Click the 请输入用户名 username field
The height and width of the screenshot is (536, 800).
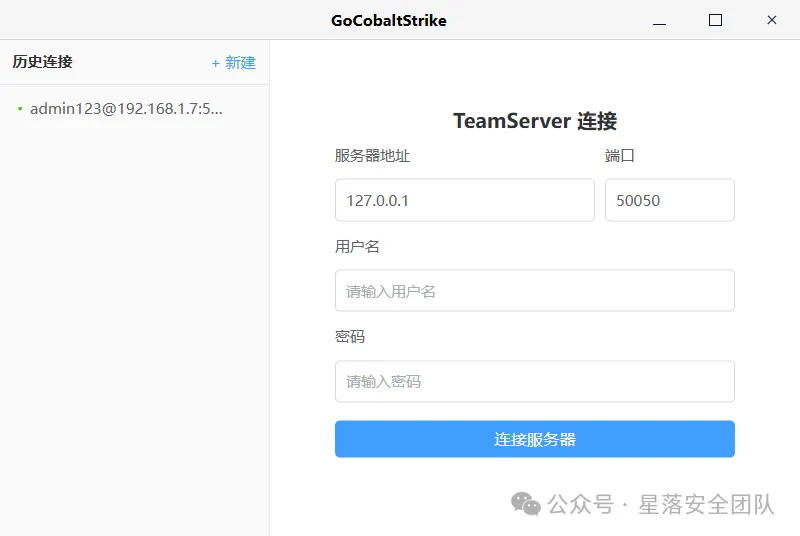535,291
